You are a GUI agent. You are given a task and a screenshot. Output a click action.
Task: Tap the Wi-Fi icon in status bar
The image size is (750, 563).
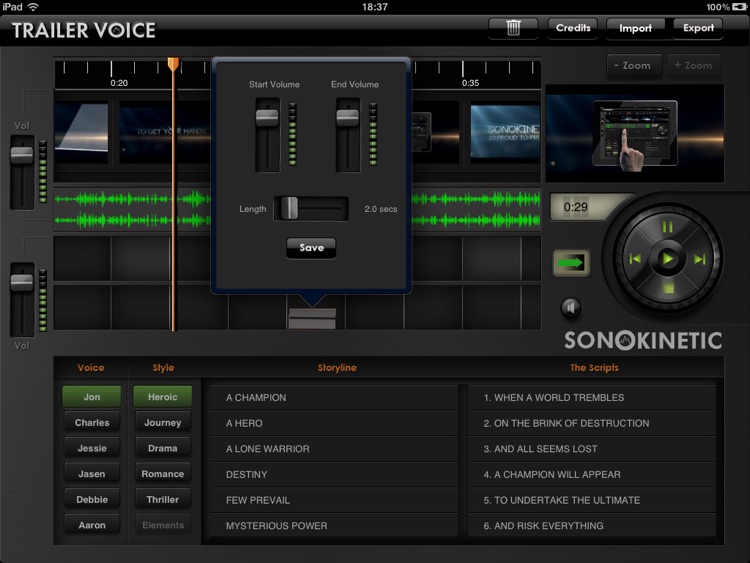tap(33, 7)
